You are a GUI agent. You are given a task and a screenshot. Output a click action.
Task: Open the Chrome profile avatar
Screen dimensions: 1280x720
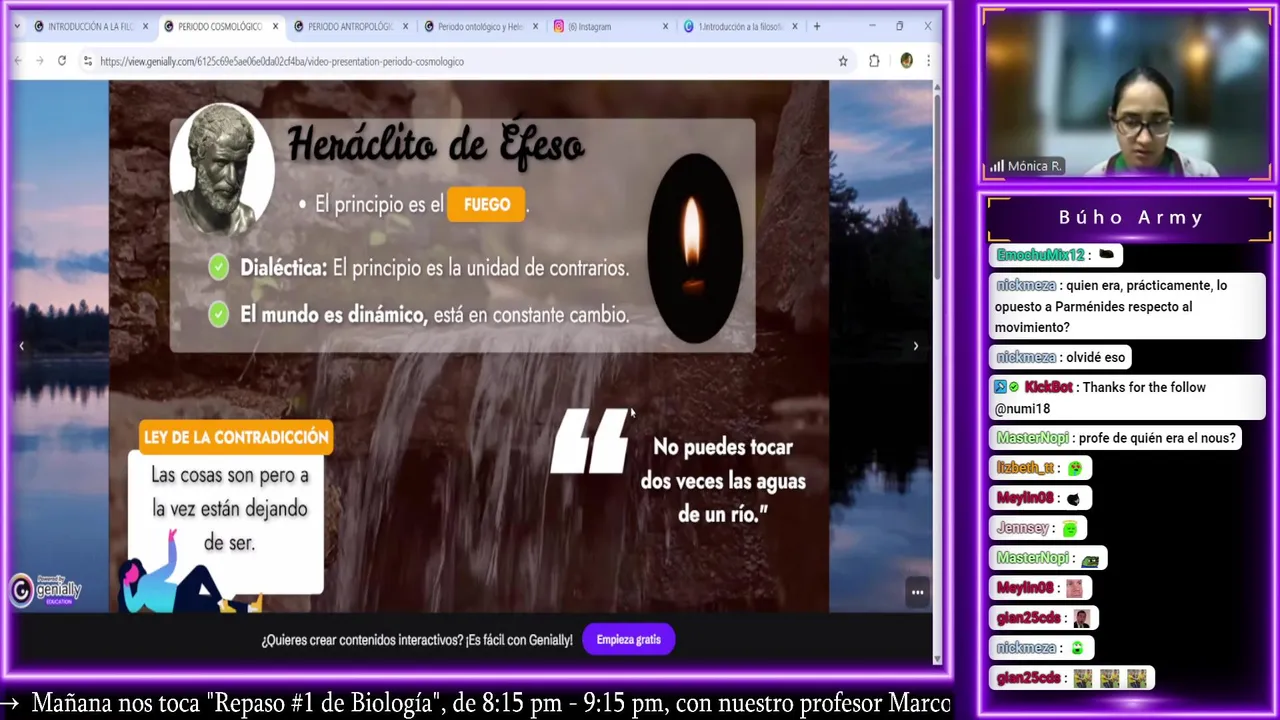pyautogui.click(x=906, y=61)
